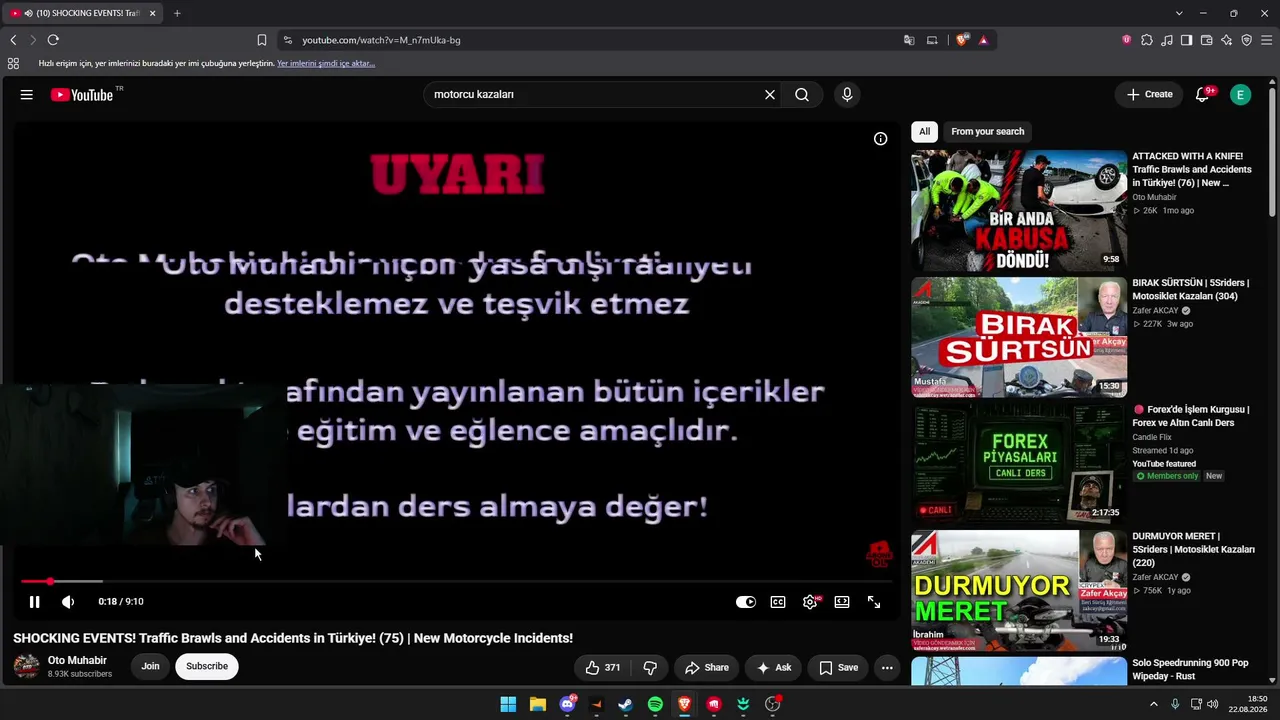Show hidden system tray icons

(x=1153, y=704)
